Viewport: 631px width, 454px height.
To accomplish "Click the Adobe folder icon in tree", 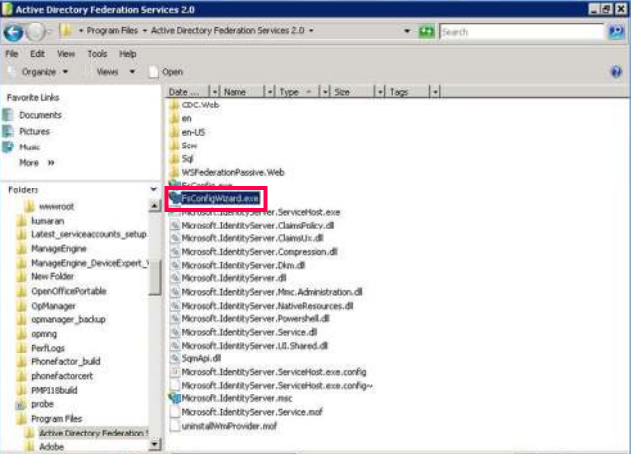I will [x=29, y=446].
